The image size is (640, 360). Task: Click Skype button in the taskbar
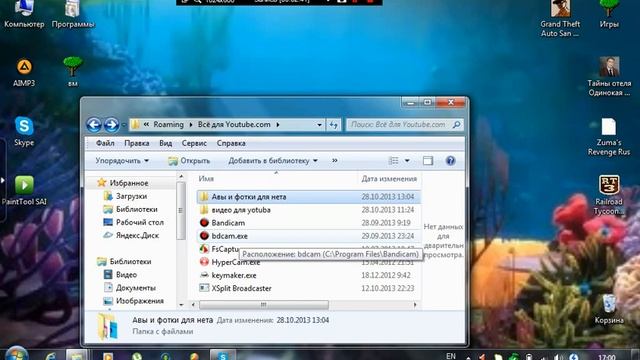pyautogui.click(x=223, y=355)
